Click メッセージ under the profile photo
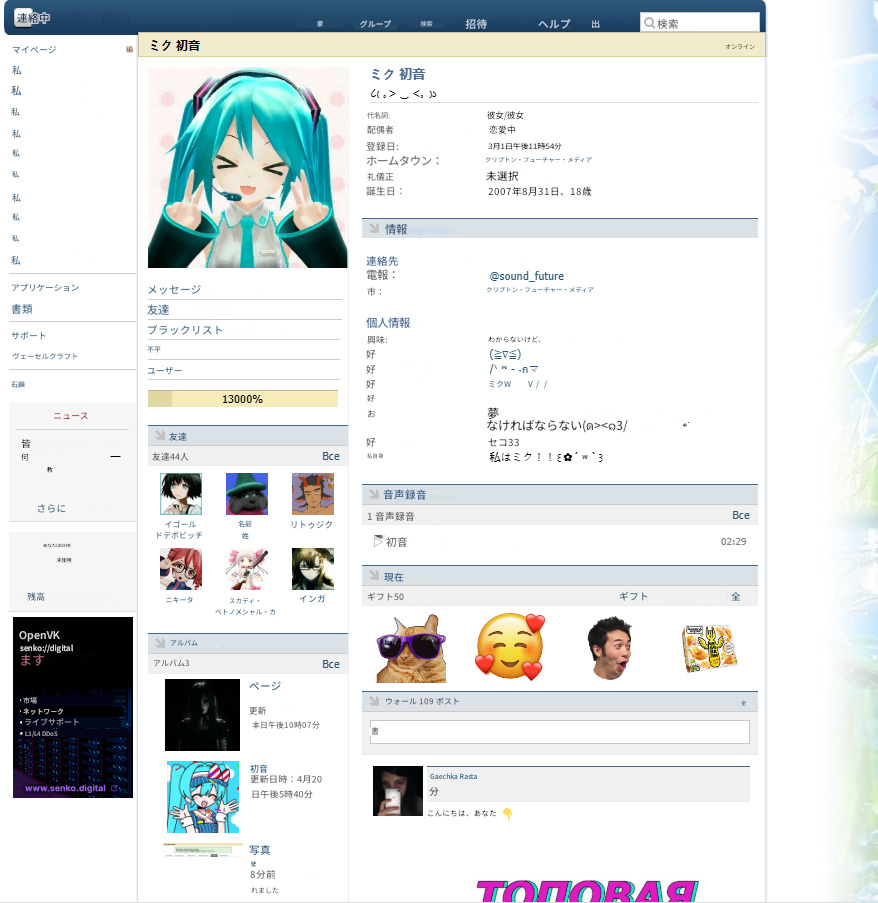878x903 pixels. [x=174, y=289]
